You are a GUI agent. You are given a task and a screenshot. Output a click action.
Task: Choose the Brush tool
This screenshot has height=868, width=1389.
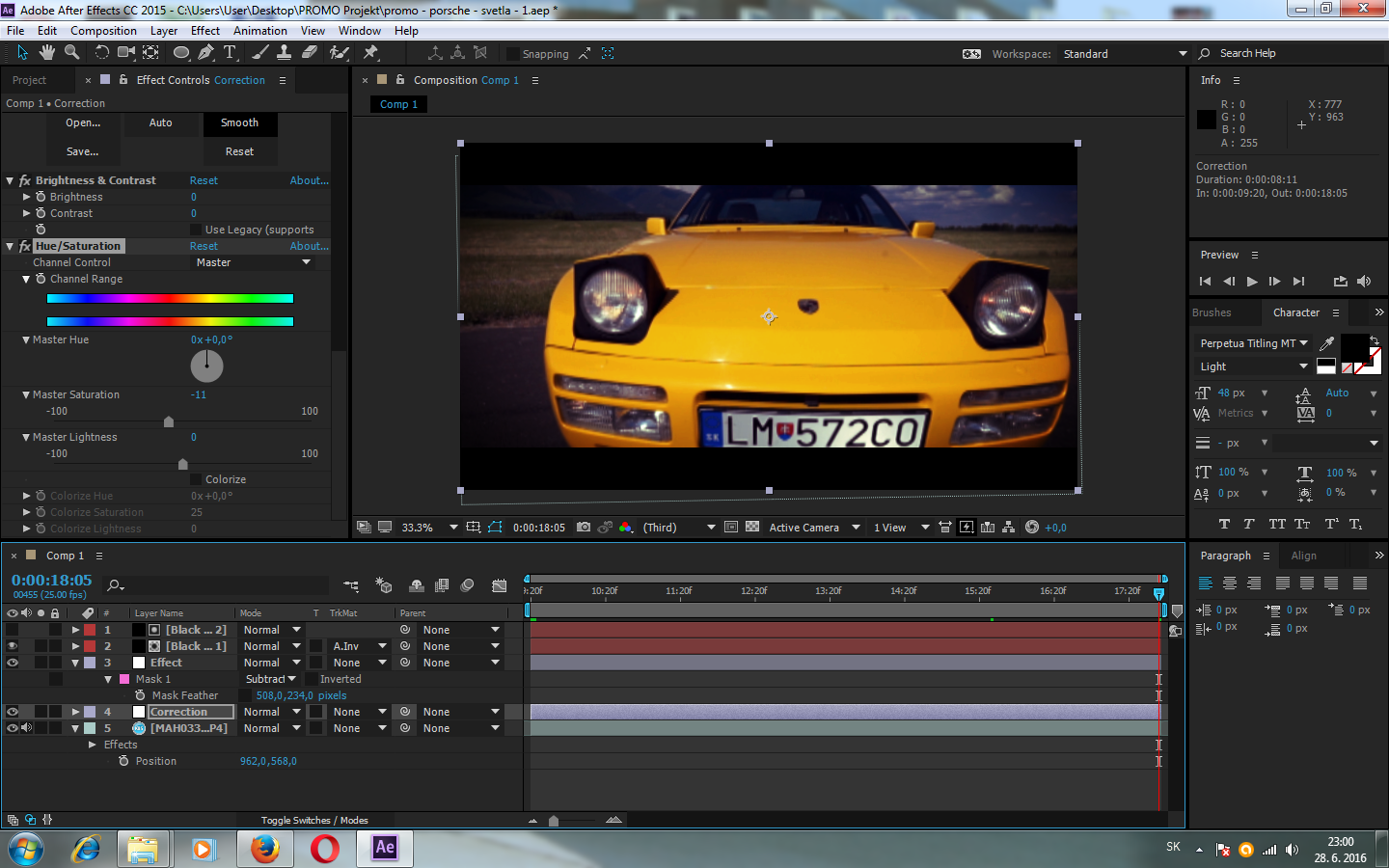coord(260,53)
